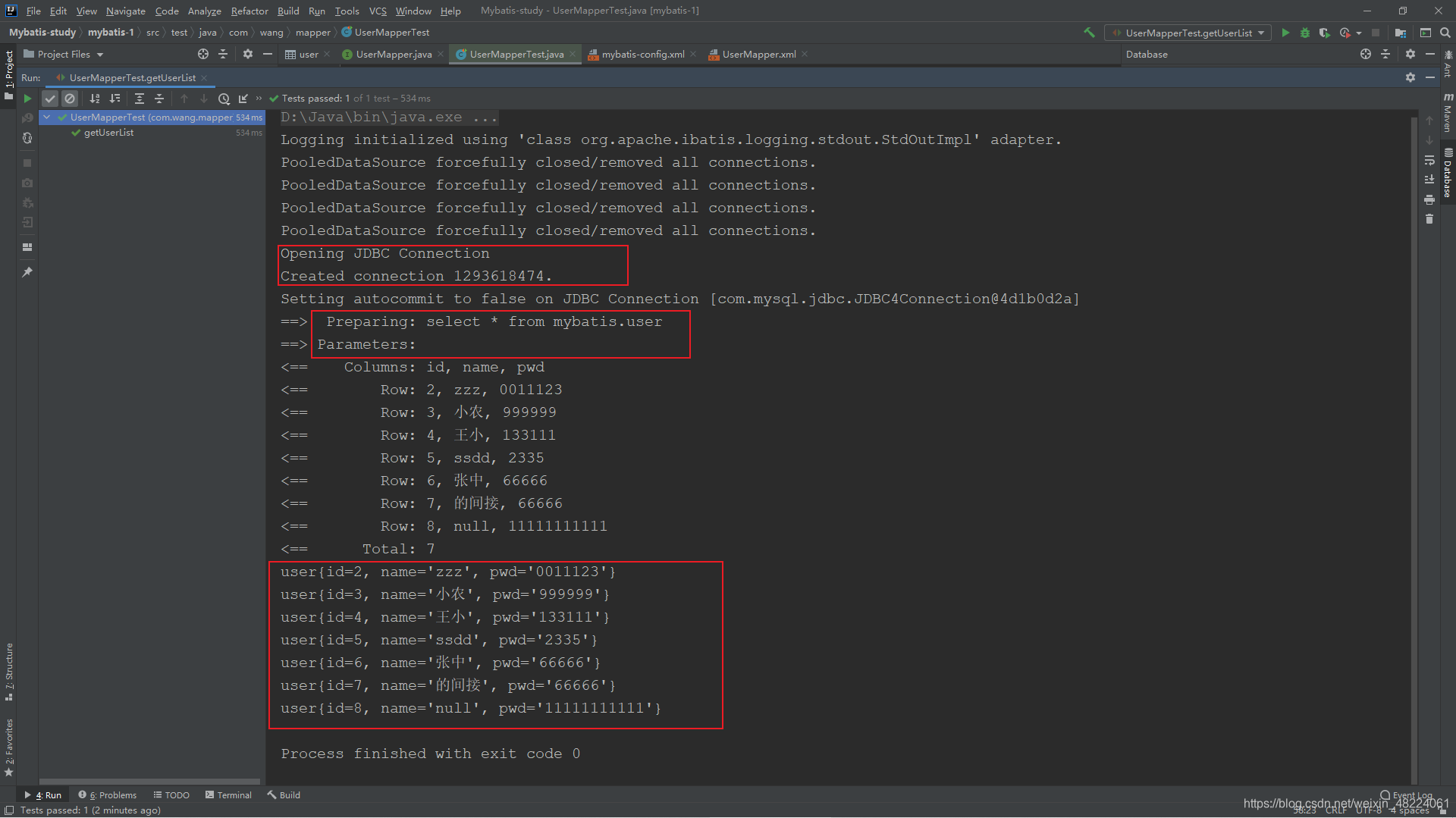Image resolution: width=1456 pixels, height=818 pixels.
Task: Click Toggle auto-test icon in Run sidebar
Action: coord(27,138)
